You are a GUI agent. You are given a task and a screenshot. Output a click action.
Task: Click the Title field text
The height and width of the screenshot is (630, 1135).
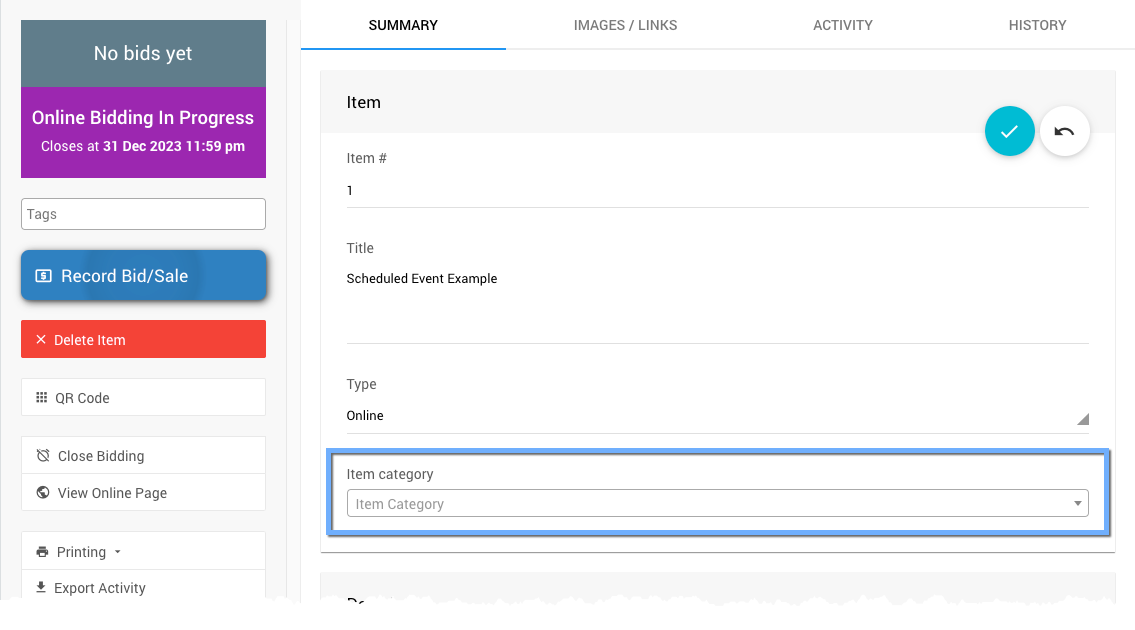coord(422,279)
